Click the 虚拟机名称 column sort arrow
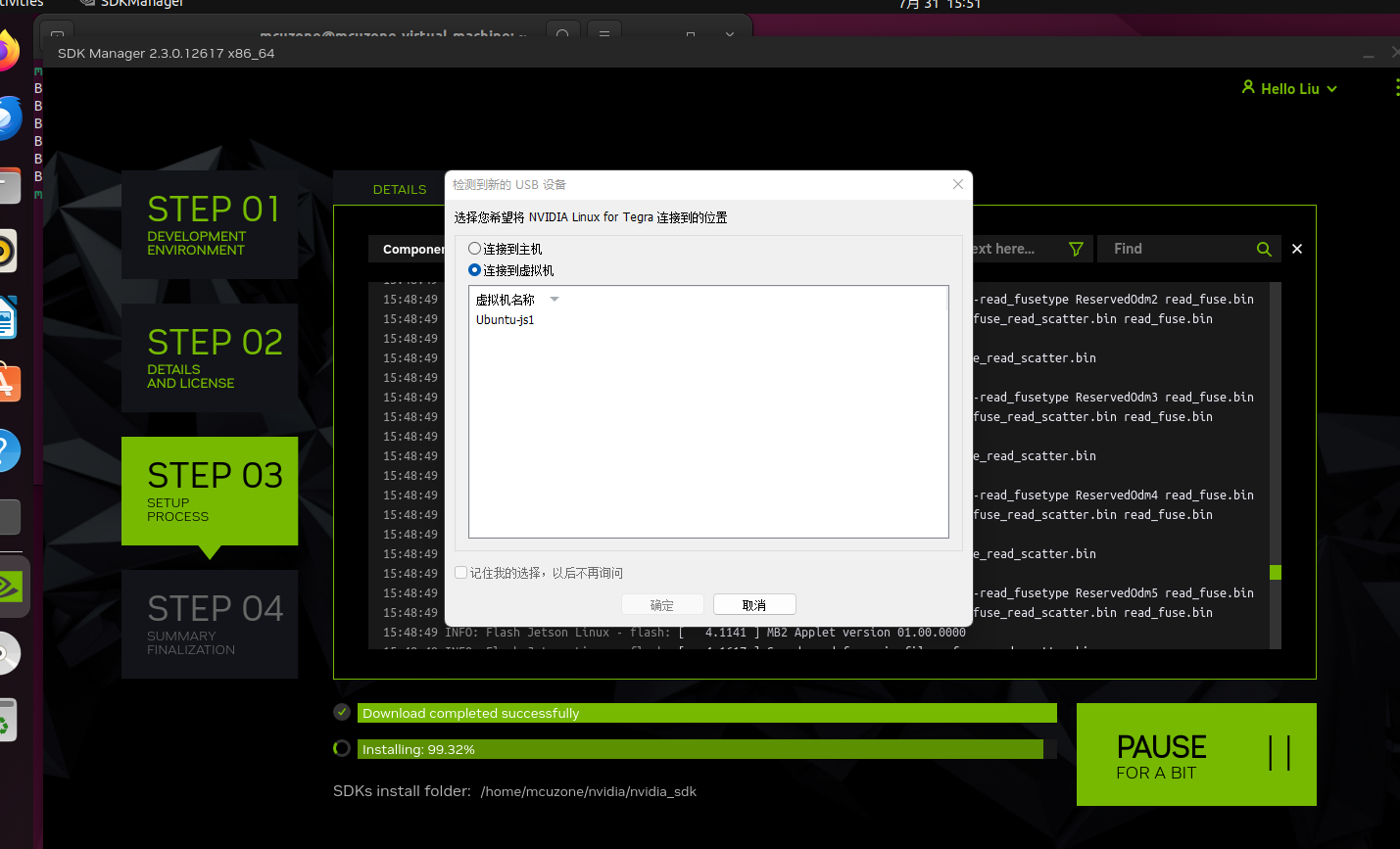Screen dimensions: 1400x849 click(x=555, y=299)
